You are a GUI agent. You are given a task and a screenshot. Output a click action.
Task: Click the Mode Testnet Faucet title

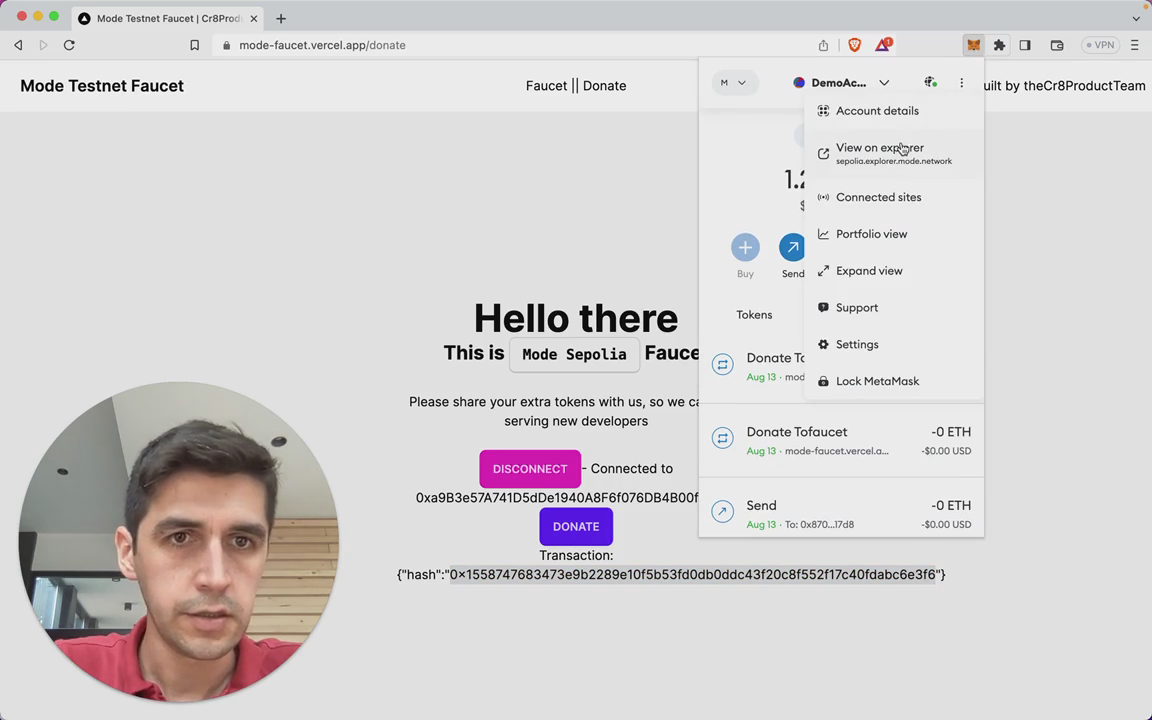click(x=102, y=86)
